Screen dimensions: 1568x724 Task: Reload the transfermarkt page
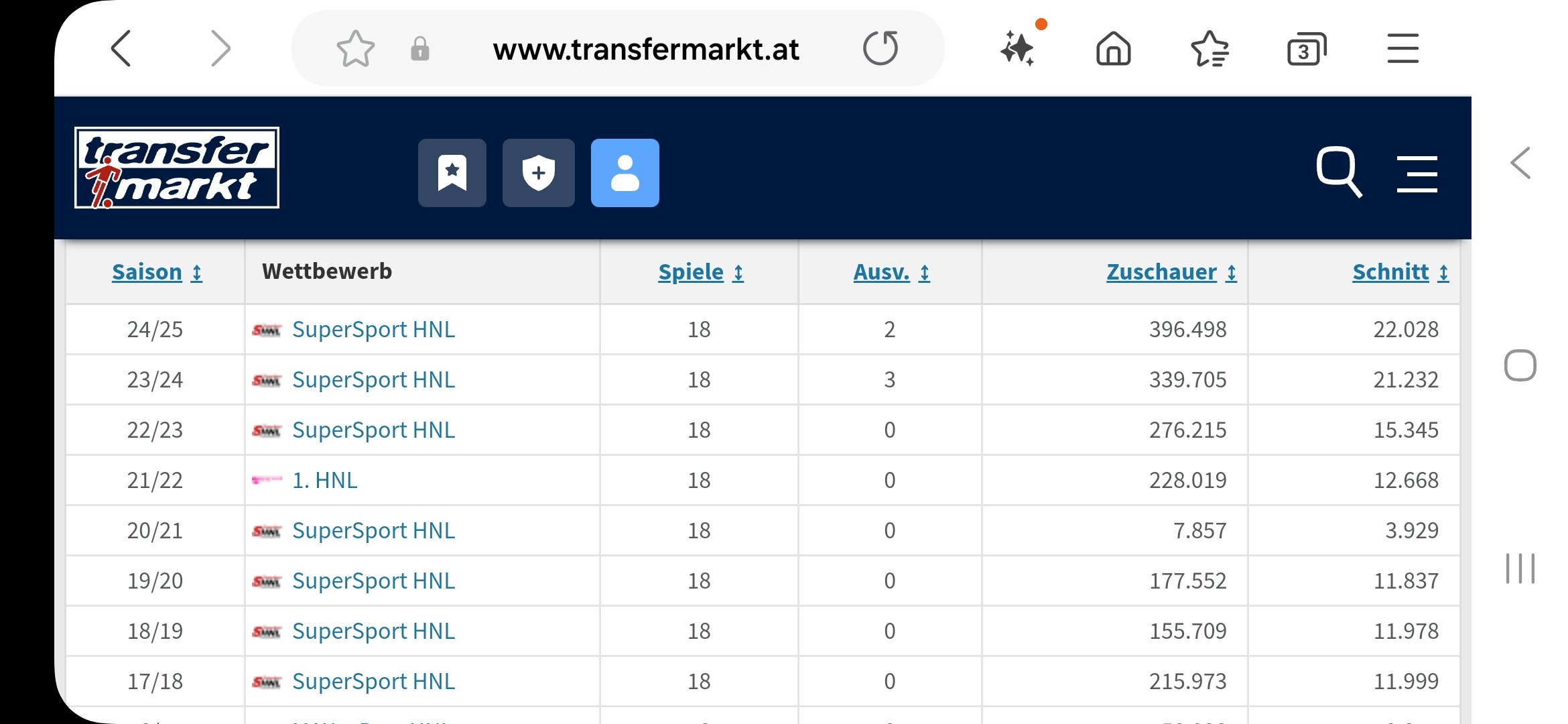click(880, 48)
